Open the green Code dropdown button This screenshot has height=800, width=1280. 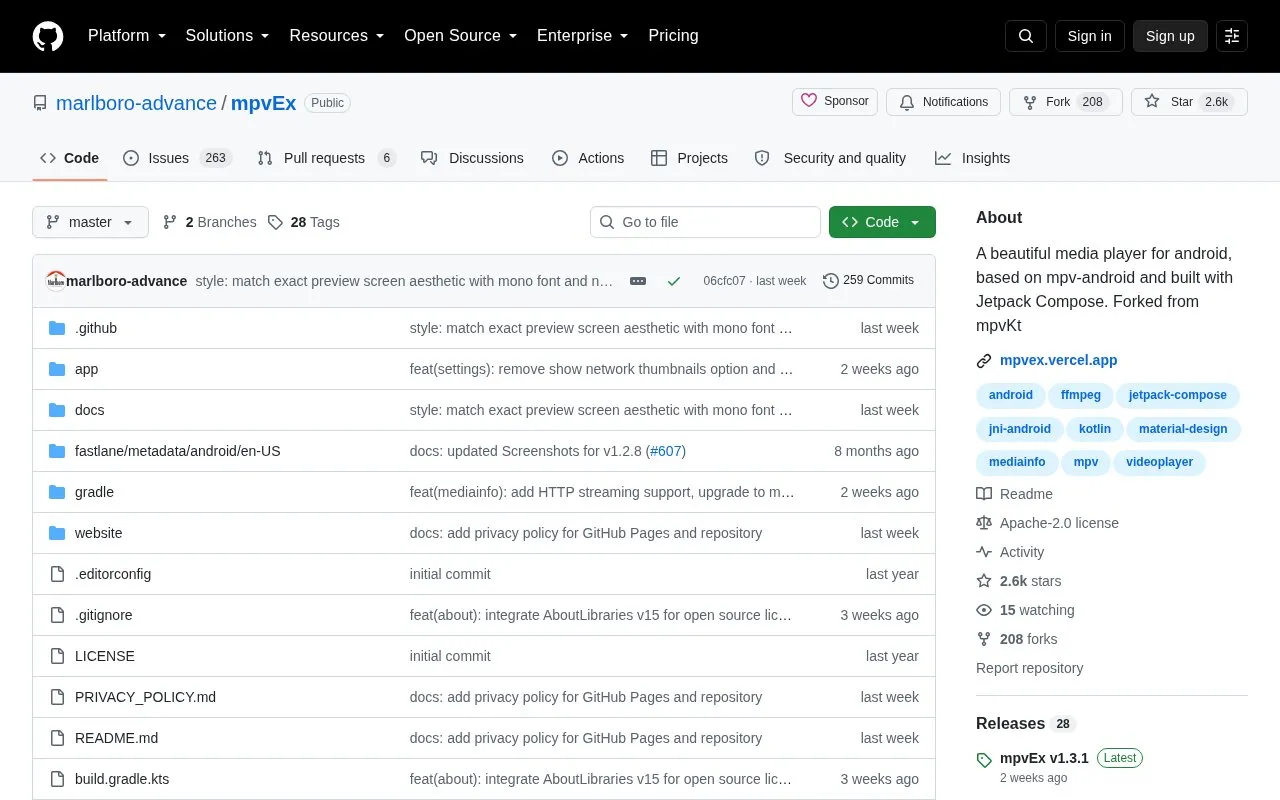tap(882, 222)
